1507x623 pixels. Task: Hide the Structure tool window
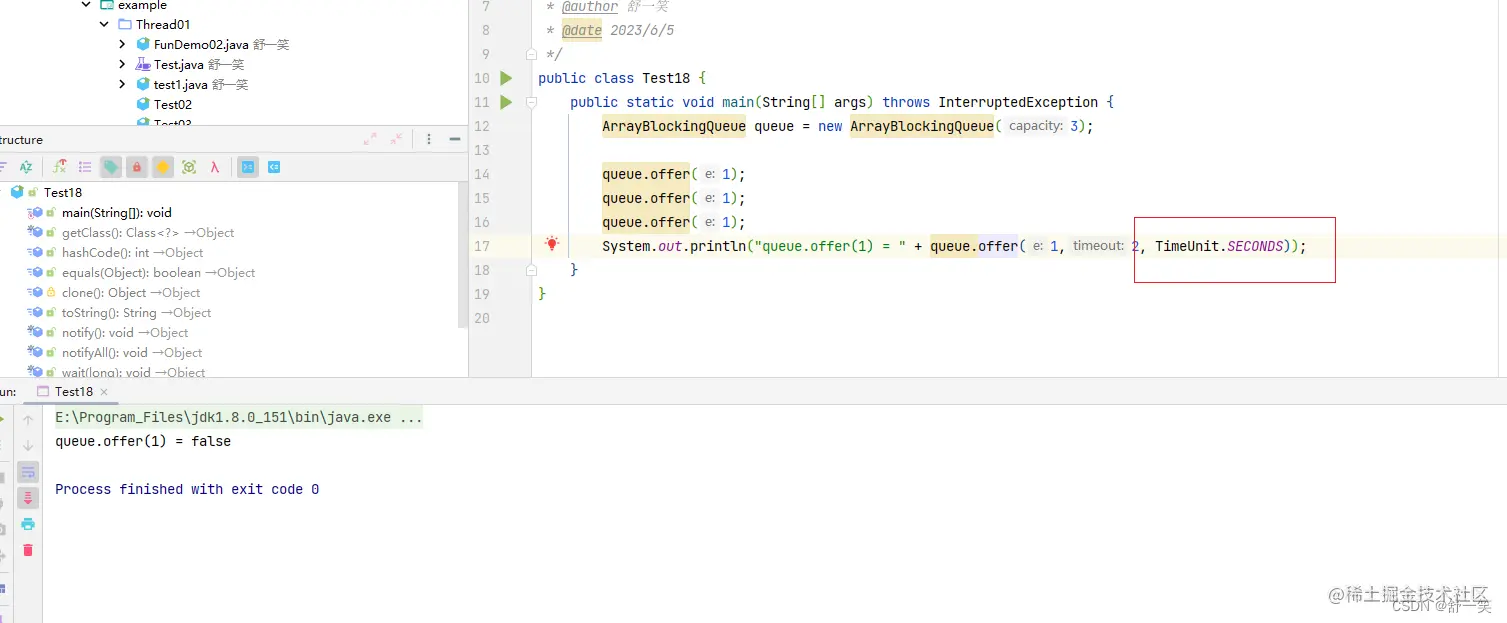[x=455, y=140]
